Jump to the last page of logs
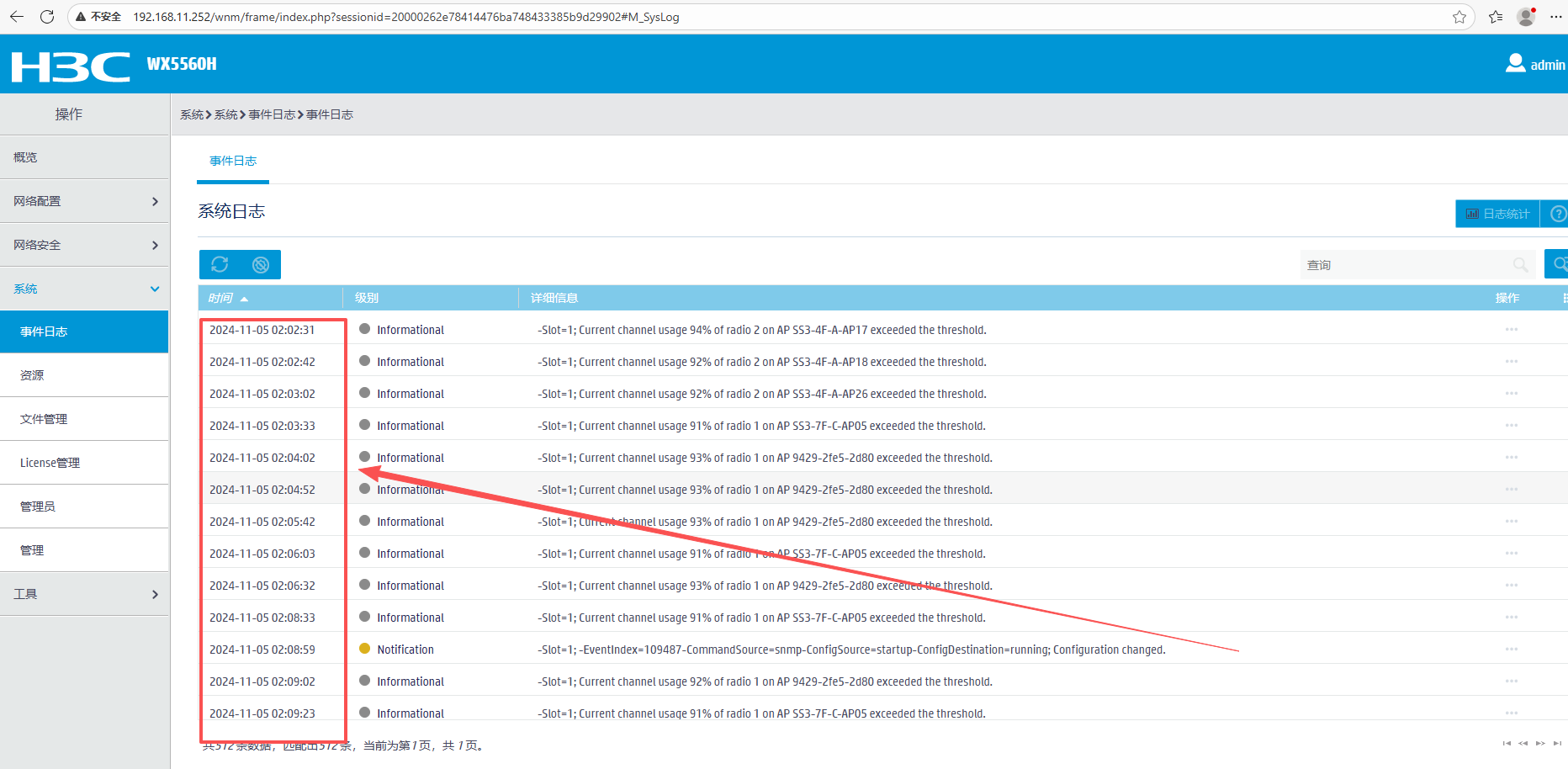This screenshot has width=1568, height=769. coord(1557,743)
